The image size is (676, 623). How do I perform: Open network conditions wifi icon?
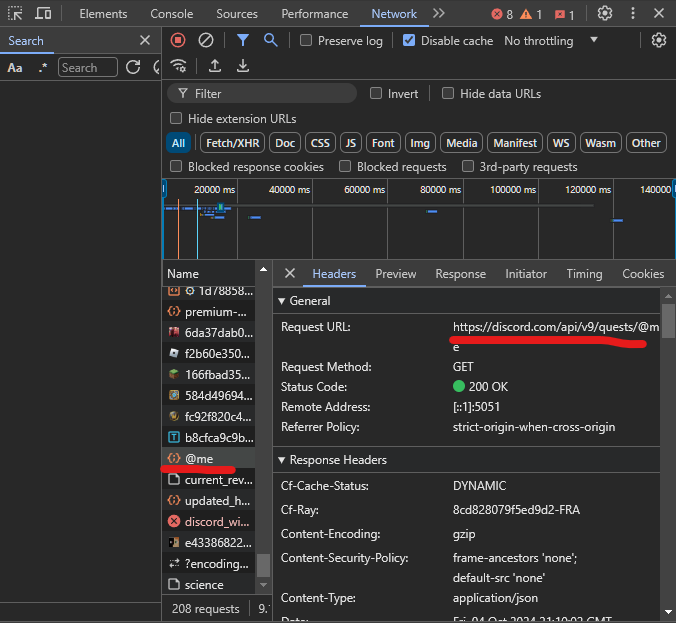click(178, 66)
